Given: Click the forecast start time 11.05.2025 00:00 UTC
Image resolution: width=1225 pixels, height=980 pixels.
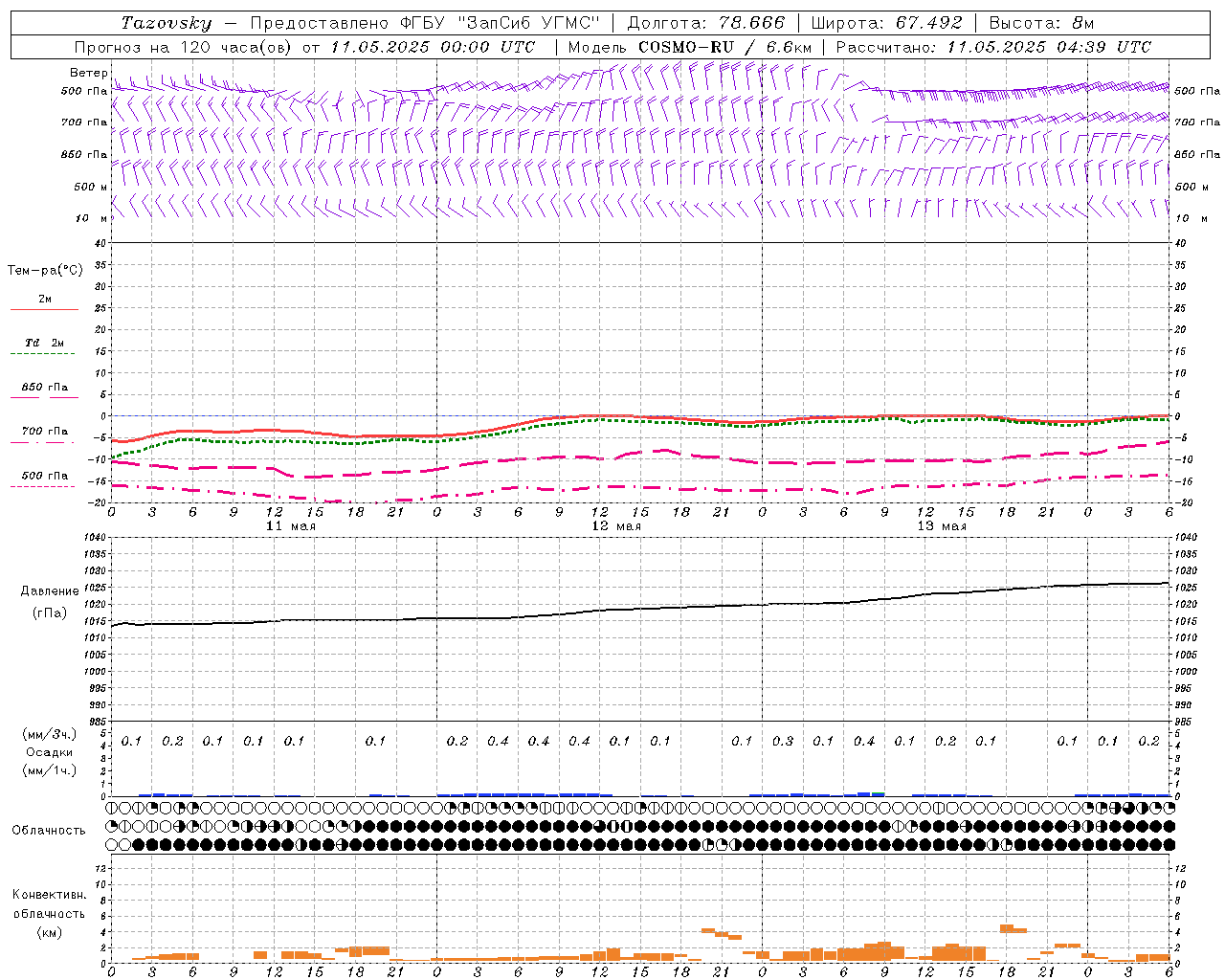Looking at the screenshot, I should point(434,47).
